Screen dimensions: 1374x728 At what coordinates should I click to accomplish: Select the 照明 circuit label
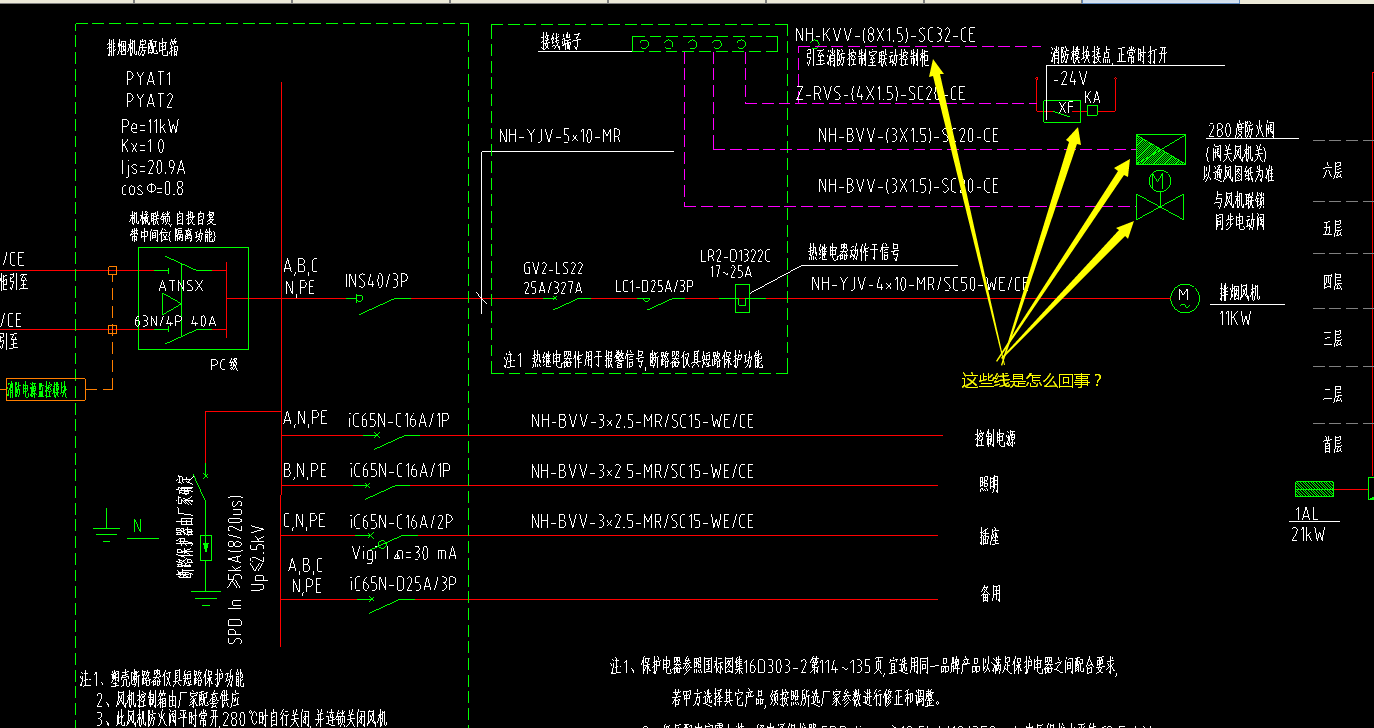click(988, 485)
